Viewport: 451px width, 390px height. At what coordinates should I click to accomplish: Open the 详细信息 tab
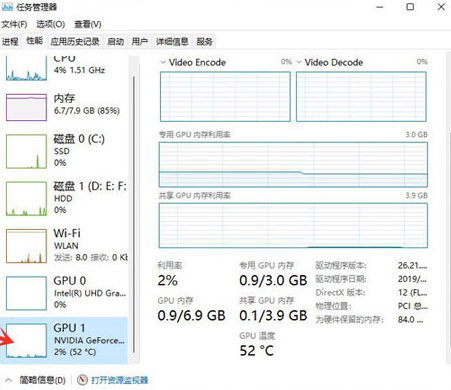172,41
